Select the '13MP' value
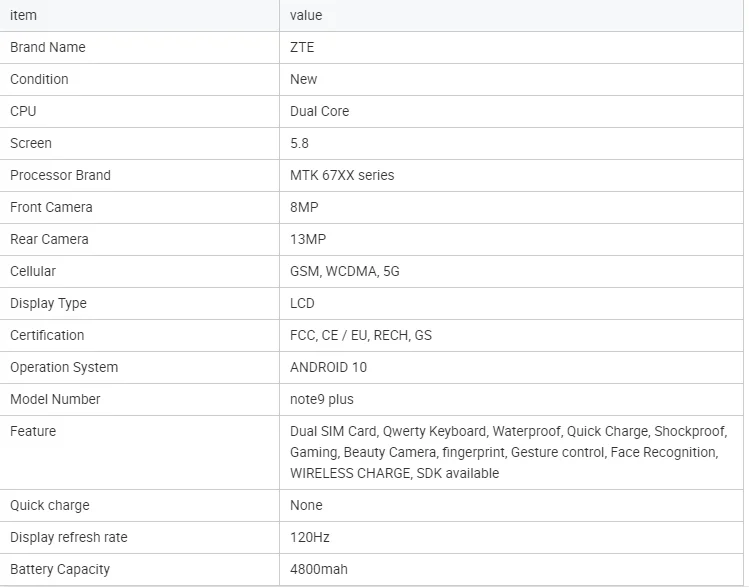The height and width of the screenshot is (587, 749). 308,239
